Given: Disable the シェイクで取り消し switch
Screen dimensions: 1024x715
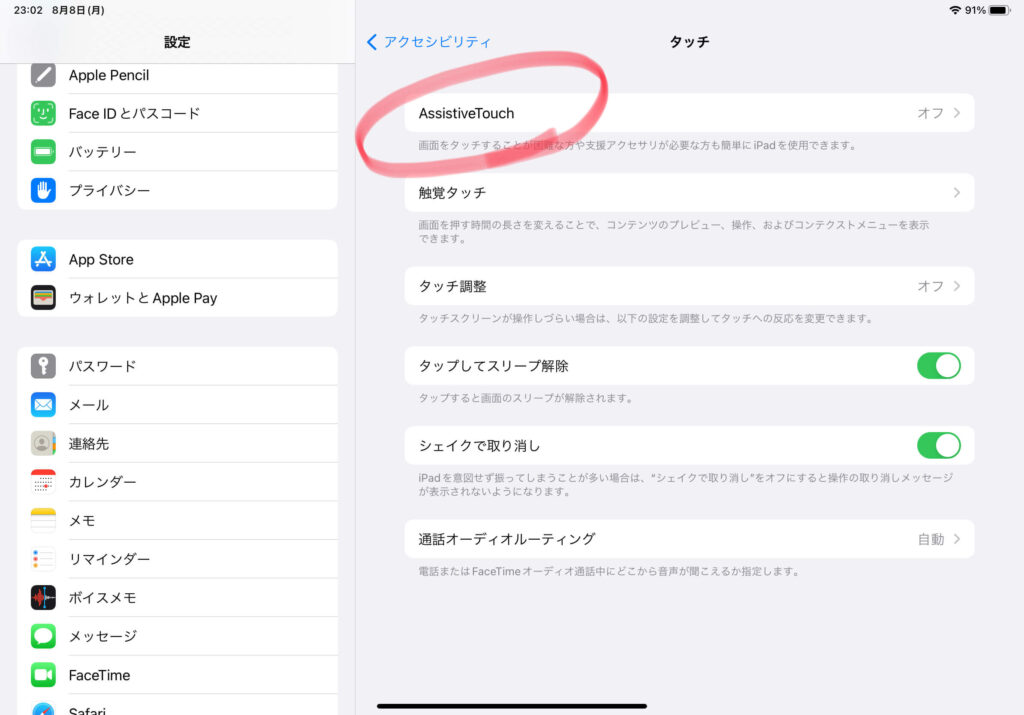Looking at the screenshot, I should pos(938,445).
